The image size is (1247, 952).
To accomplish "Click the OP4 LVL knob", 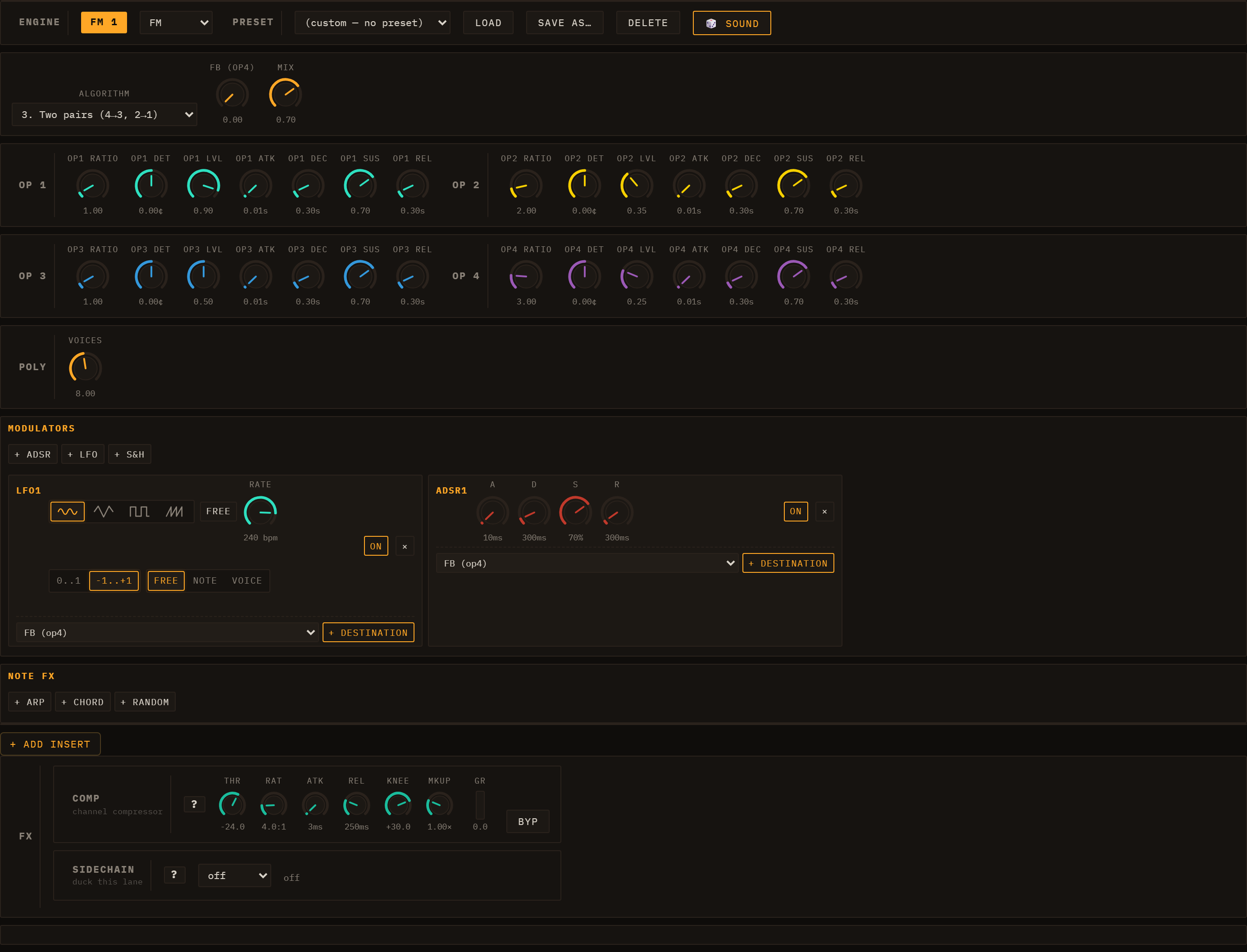I will pyautogui.click(x=637, y=277).
